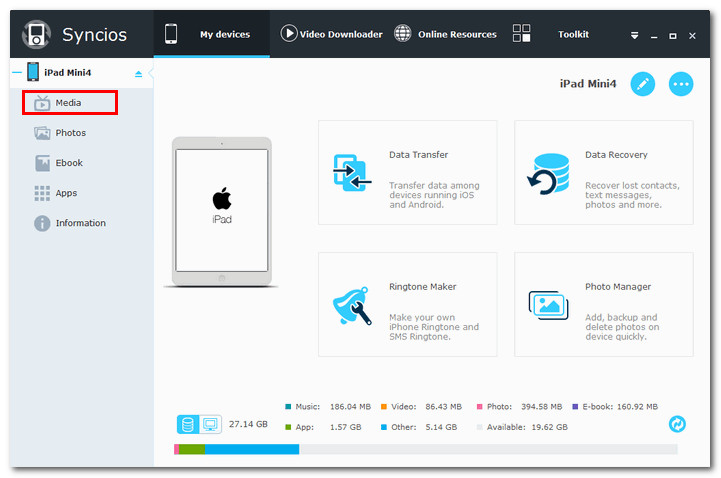Edit the device name with pencil button

642,84
